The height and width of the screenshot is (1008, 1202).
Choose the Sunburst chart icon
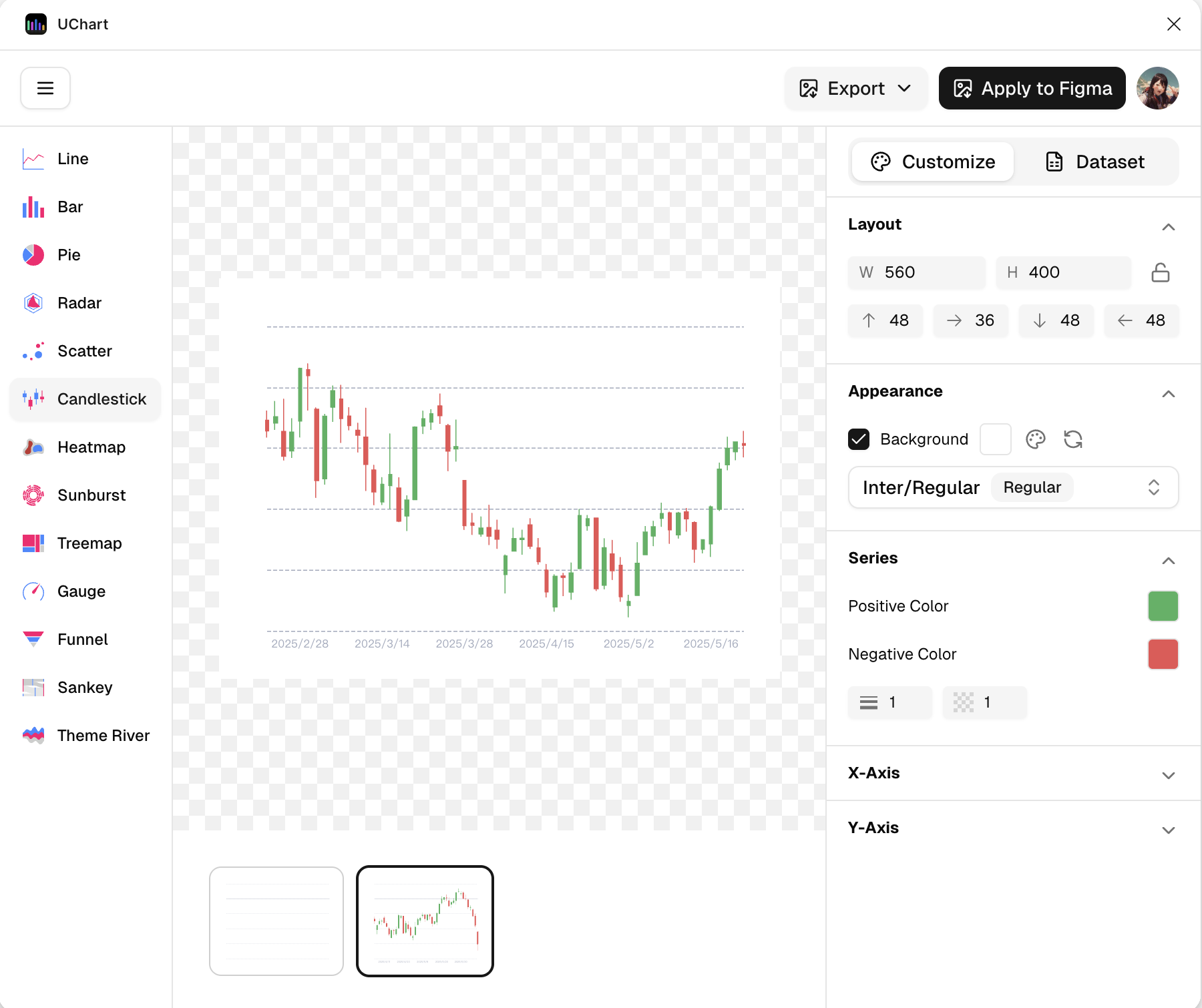(x=33, y=495)
